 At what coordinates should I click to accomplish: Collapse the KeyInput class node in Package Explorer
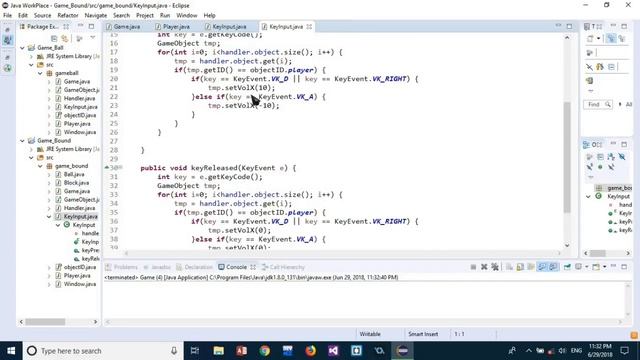pos(58,225)
